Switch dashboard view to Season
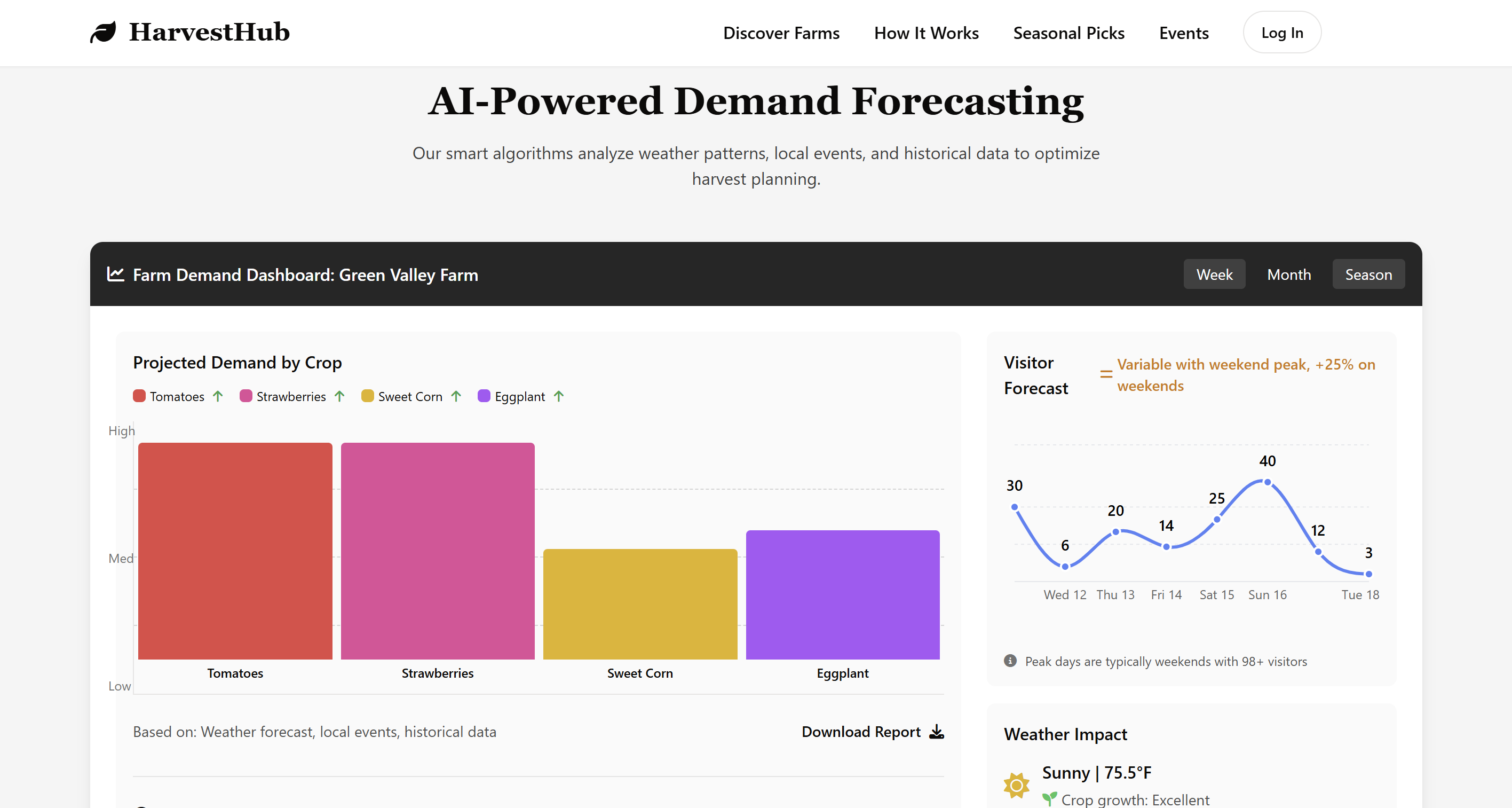Image resolution: width=1512 pixels, height=808 pixels. (1367, 274)
